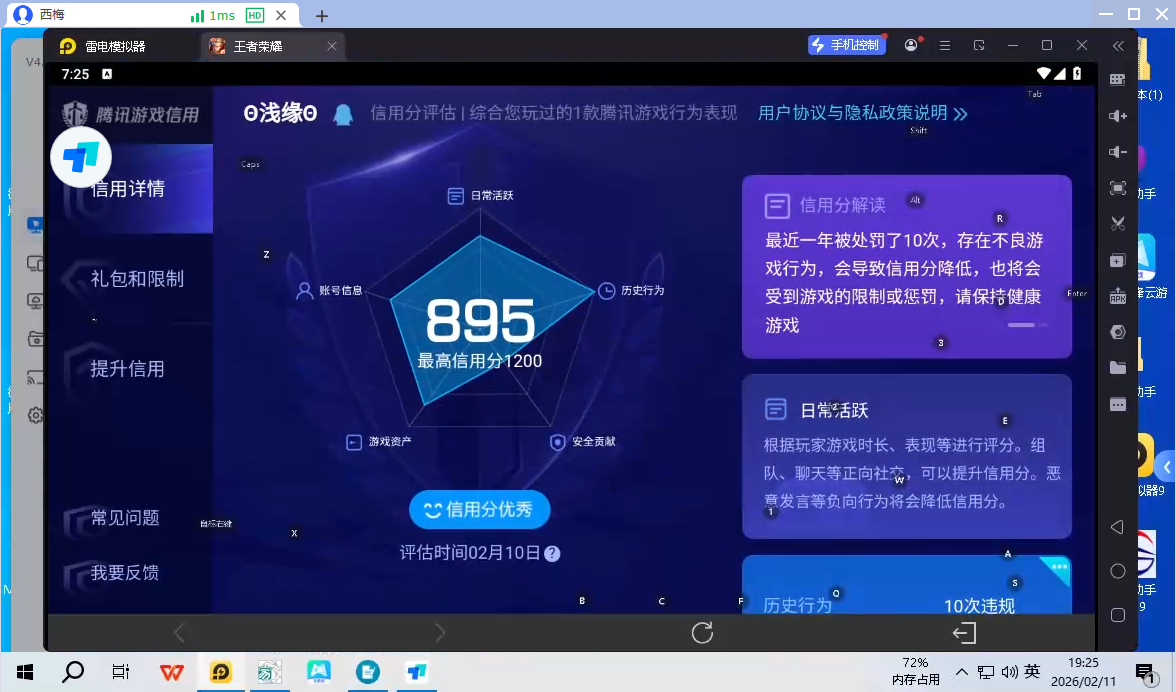This screenshot has width=1176, height=692.
Task: Click the QQ bell notification icon beside 浅缘
Action: [344, 113]
